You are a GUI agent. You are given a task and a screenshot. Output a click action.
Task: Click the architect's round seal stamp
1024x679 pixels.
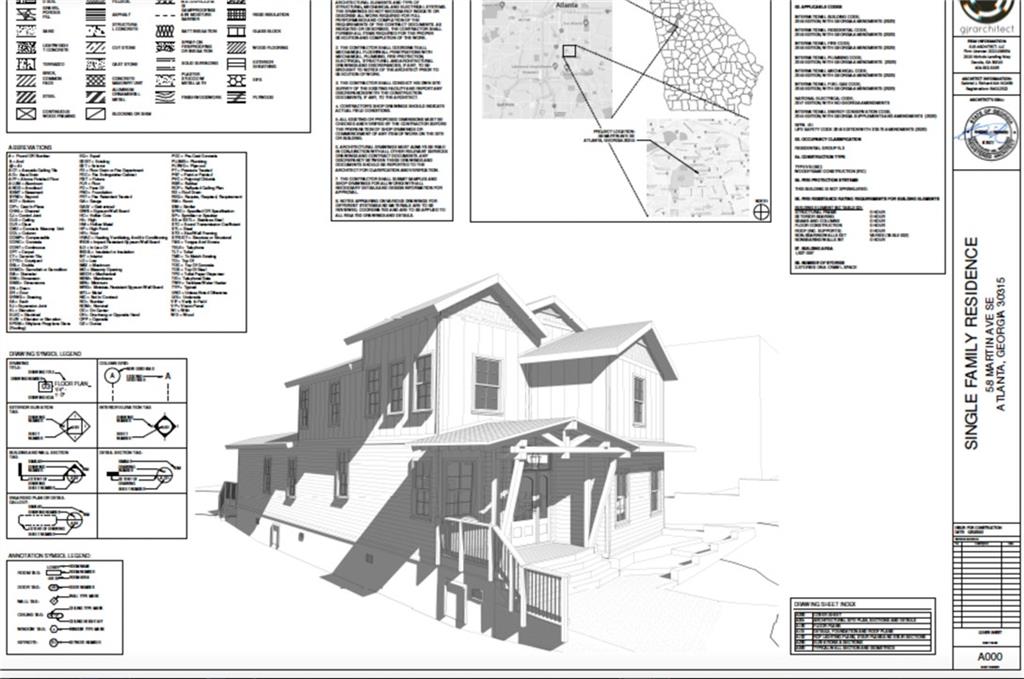click(987, 134)
